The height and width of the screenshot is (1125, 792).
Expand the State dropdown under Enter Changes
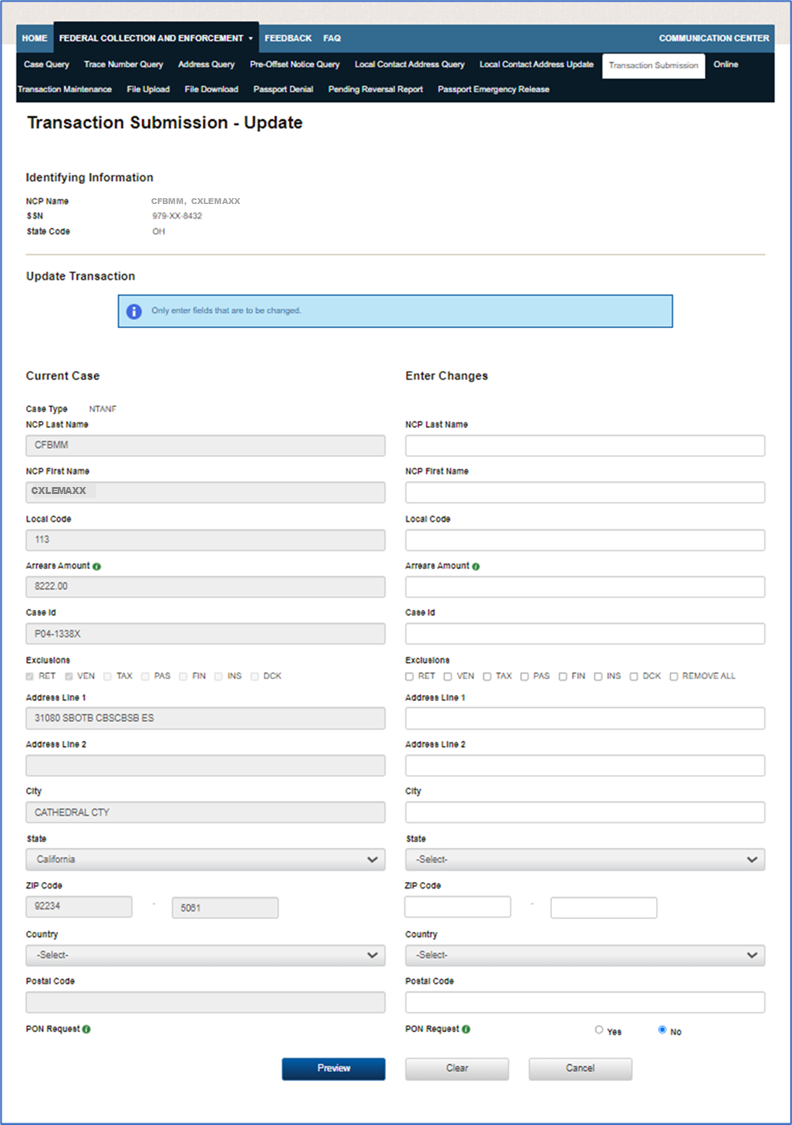pos(585,860)
